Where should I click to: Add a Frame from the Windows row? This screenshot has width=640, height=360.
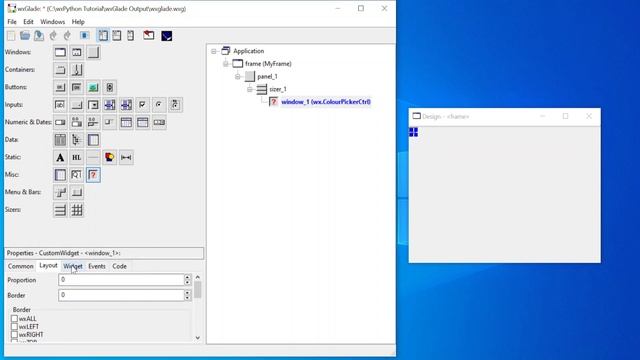60,52
